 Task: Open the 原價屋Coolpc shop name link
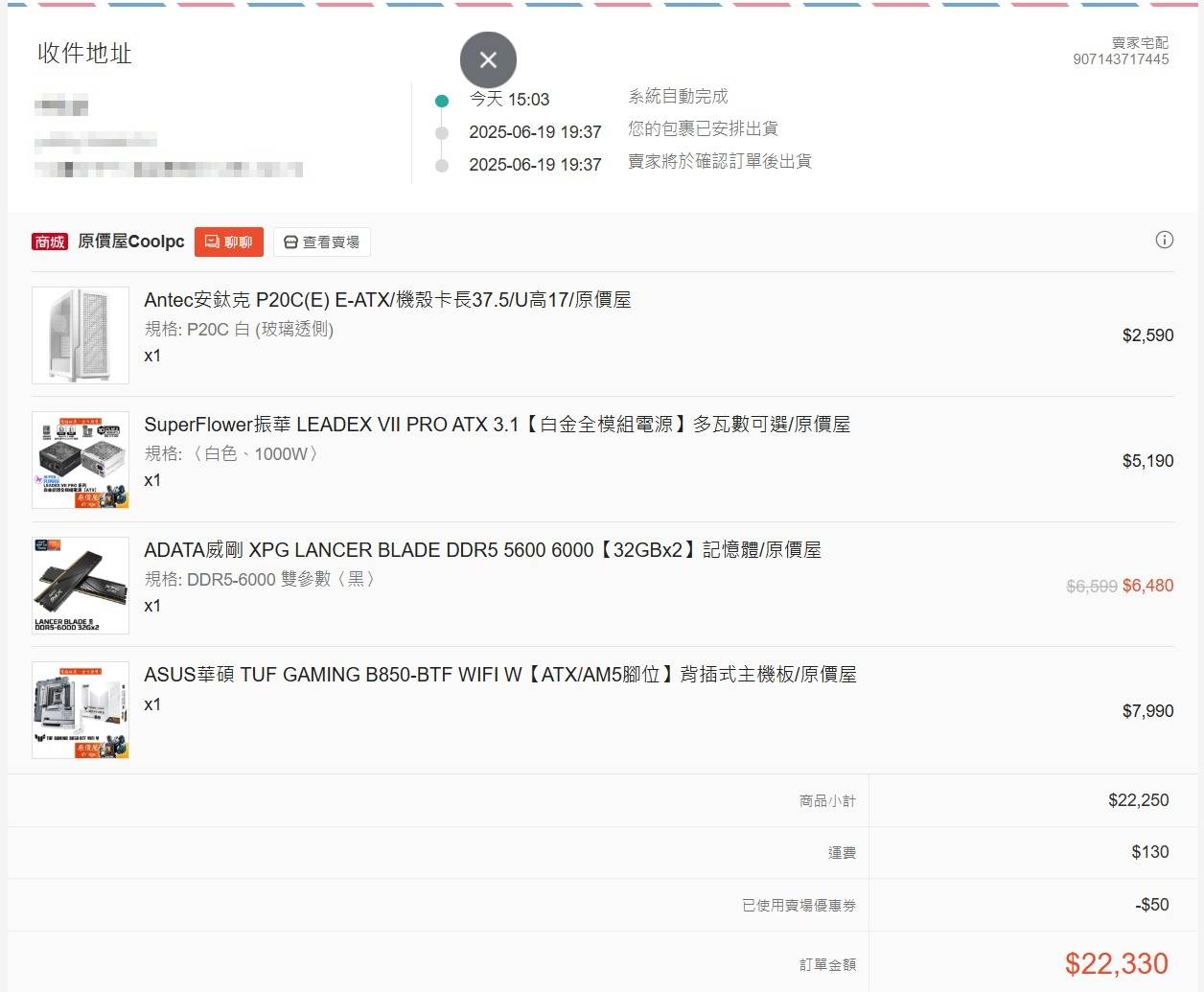click(130, 242)
